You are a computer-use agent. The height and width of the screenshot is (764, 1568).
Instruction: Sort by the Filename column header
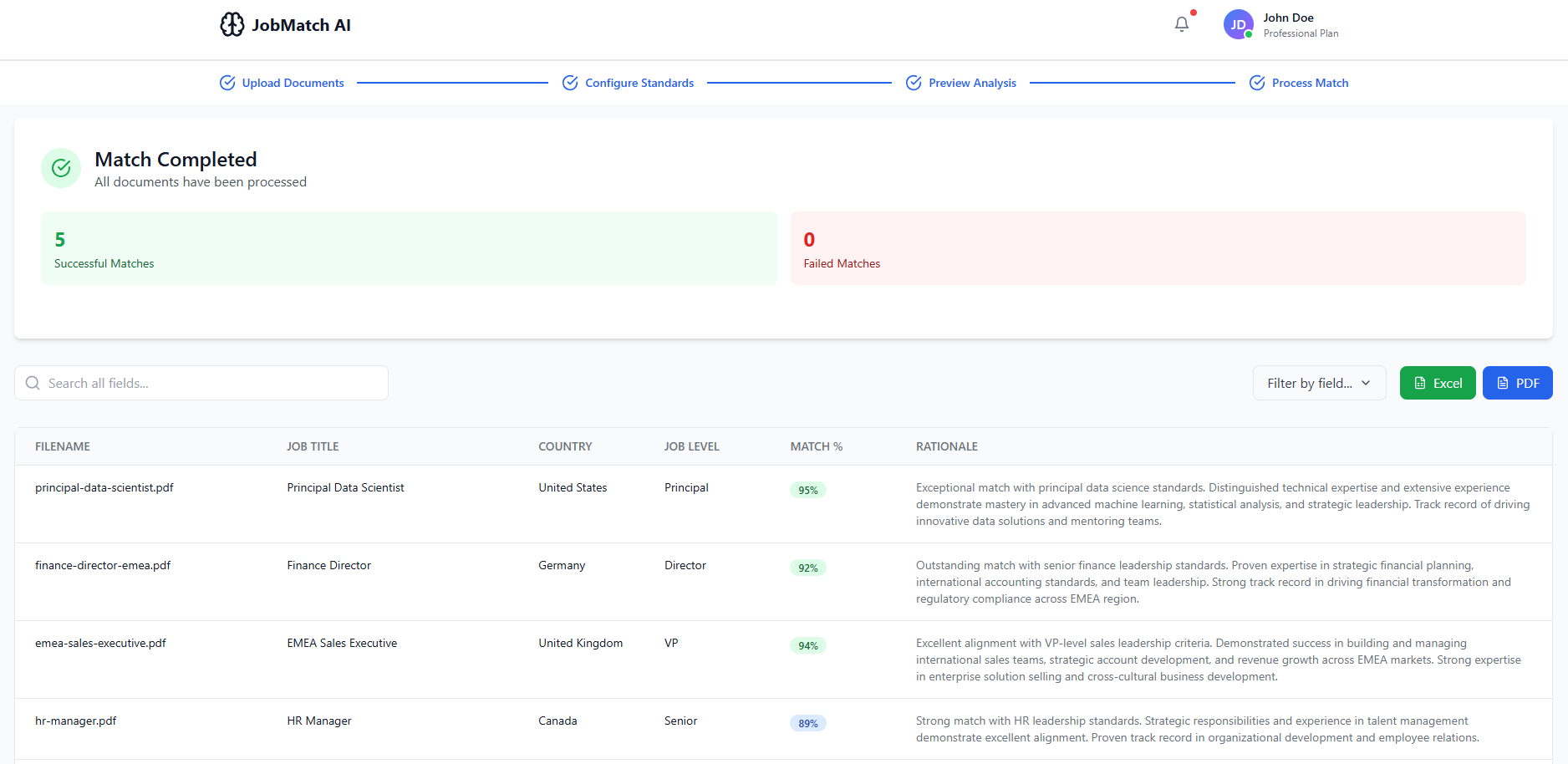(63, 446)
